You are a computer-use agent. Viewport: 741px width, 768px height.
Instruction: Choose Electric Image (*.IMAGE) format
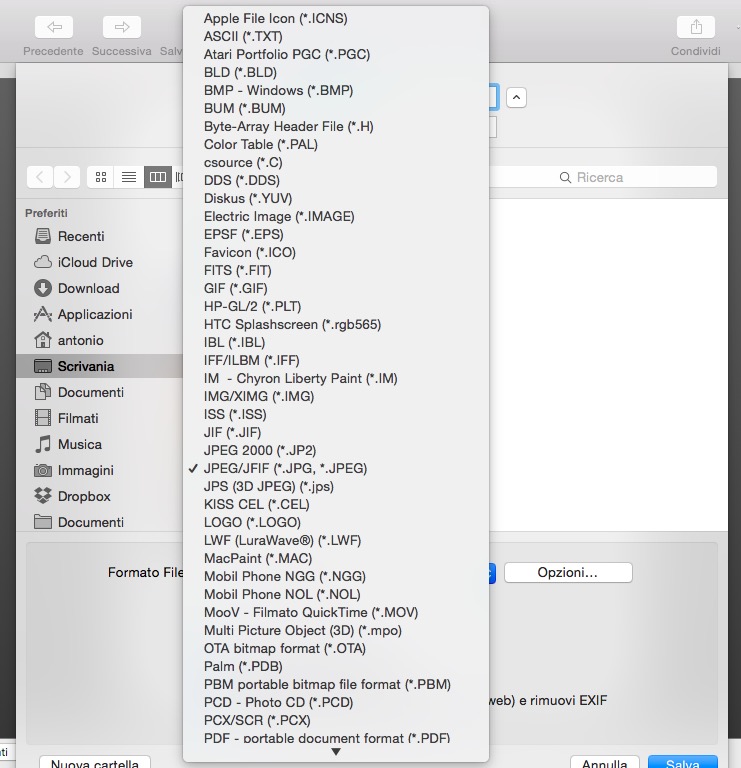(x=336, y=216)
